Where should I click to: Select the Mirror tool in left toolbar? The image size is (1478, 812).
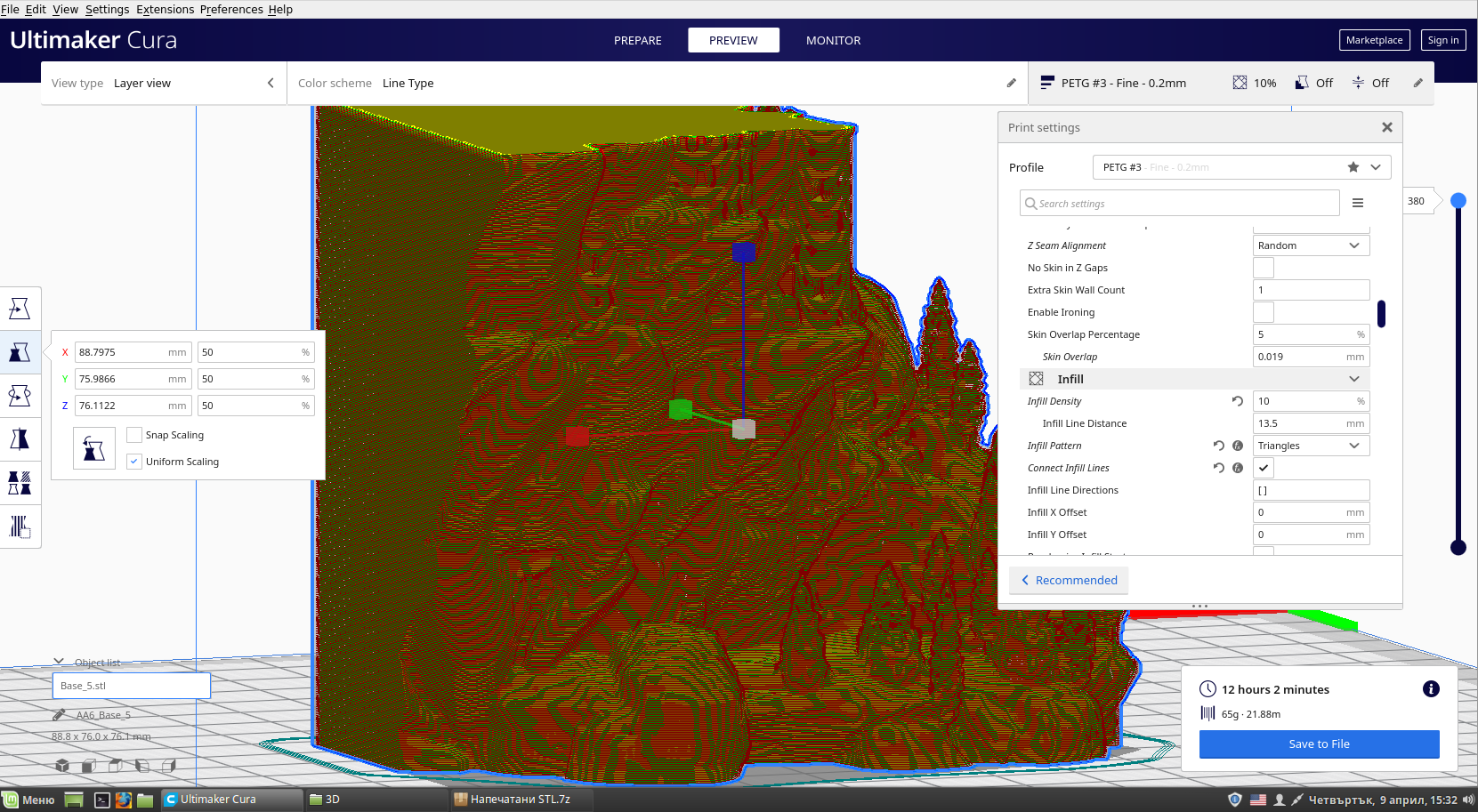[20, 439]
